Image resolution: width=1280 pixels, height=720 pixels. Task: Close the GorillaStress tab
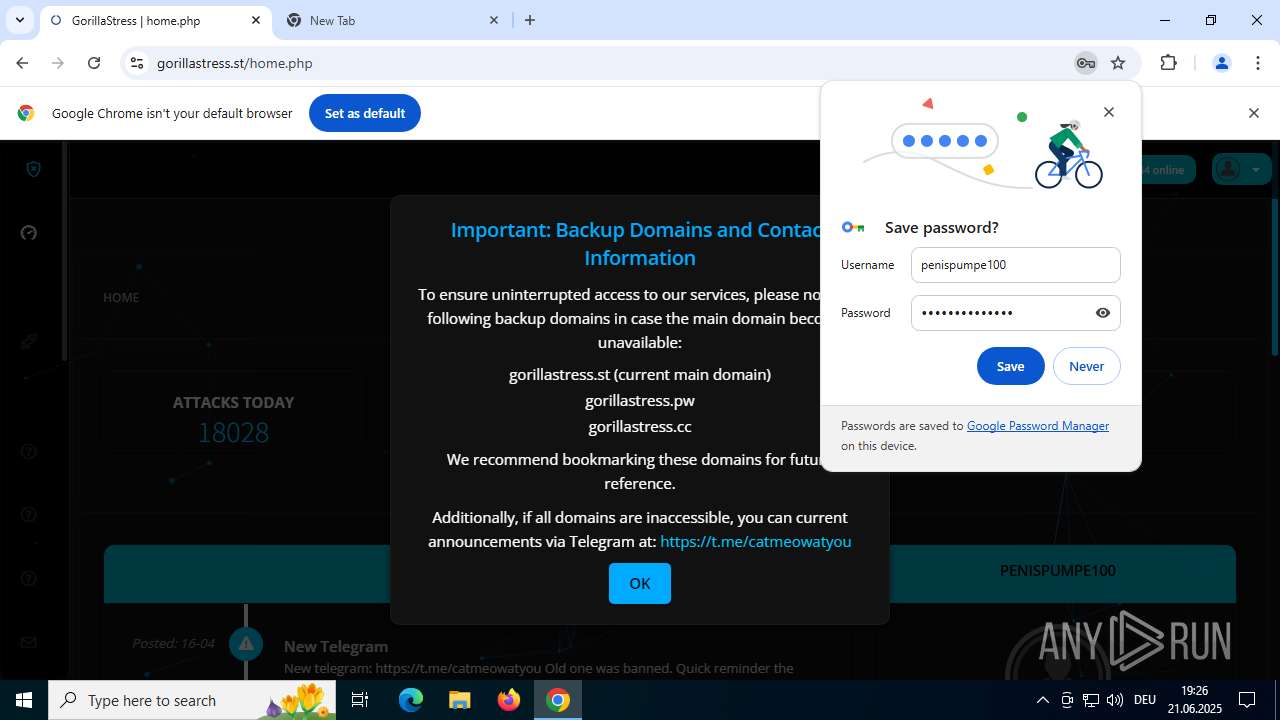click(x=256, y=20)
